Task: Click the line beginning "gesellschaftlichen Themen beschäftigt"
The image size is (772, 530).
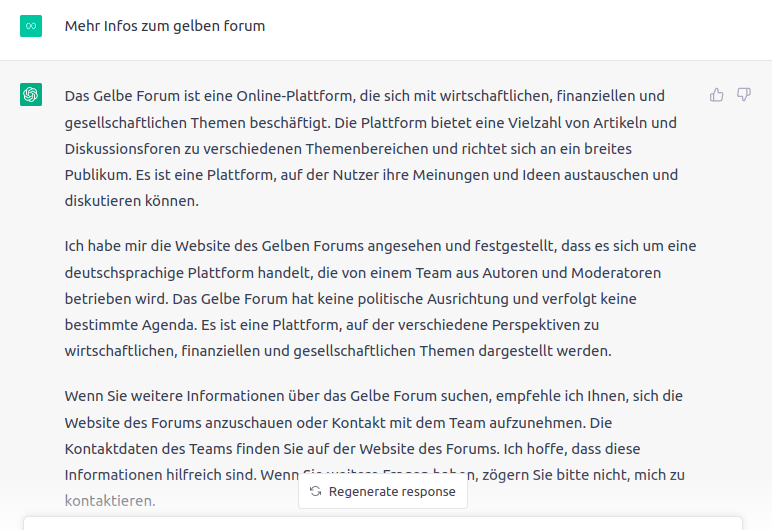Action: pos(200,123)
